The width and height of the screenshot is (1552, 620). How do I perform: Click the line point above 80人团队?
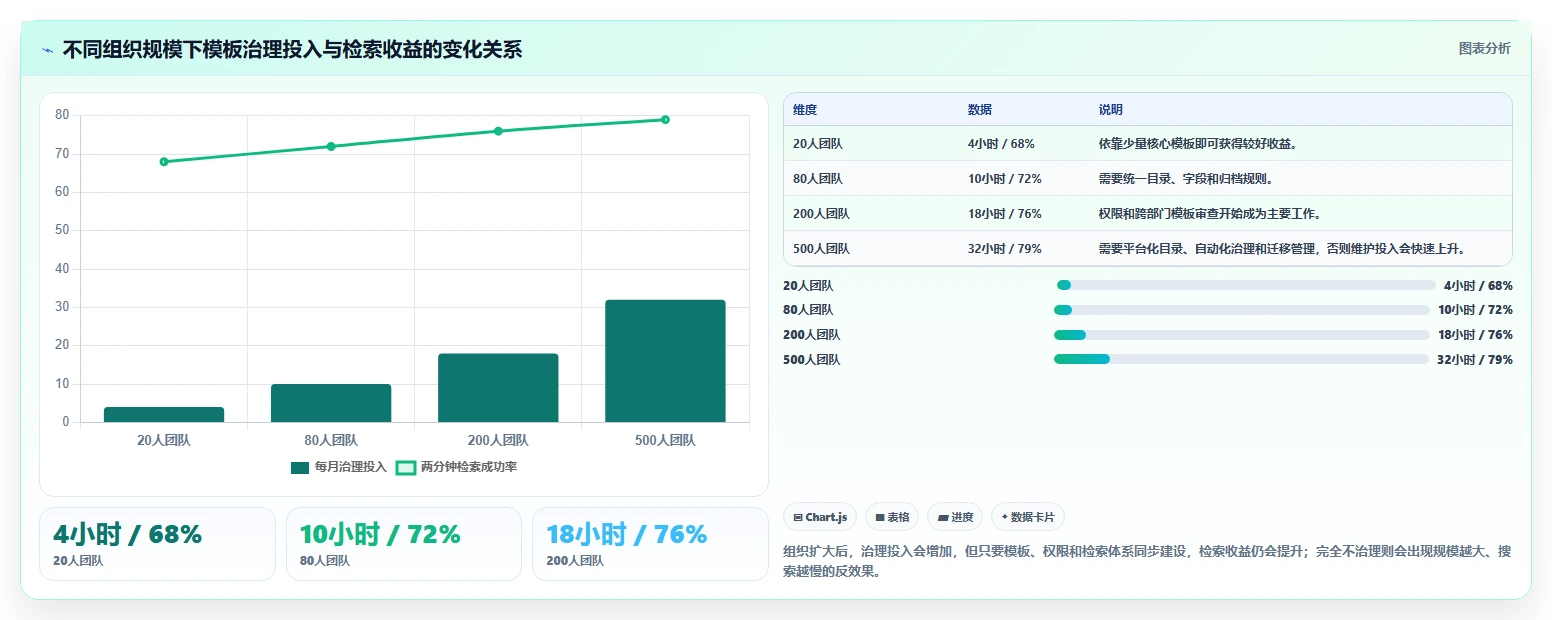(331, 146)
